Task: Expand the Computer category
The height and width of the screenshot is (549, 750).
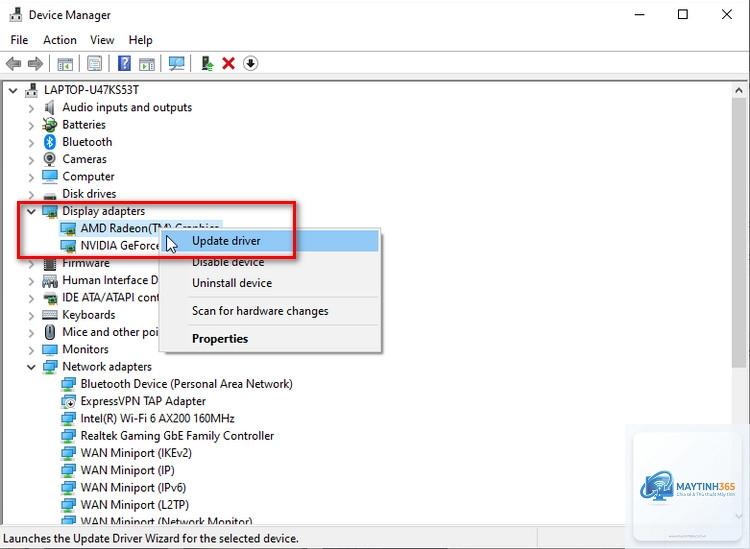Action: tap(31, 177)
